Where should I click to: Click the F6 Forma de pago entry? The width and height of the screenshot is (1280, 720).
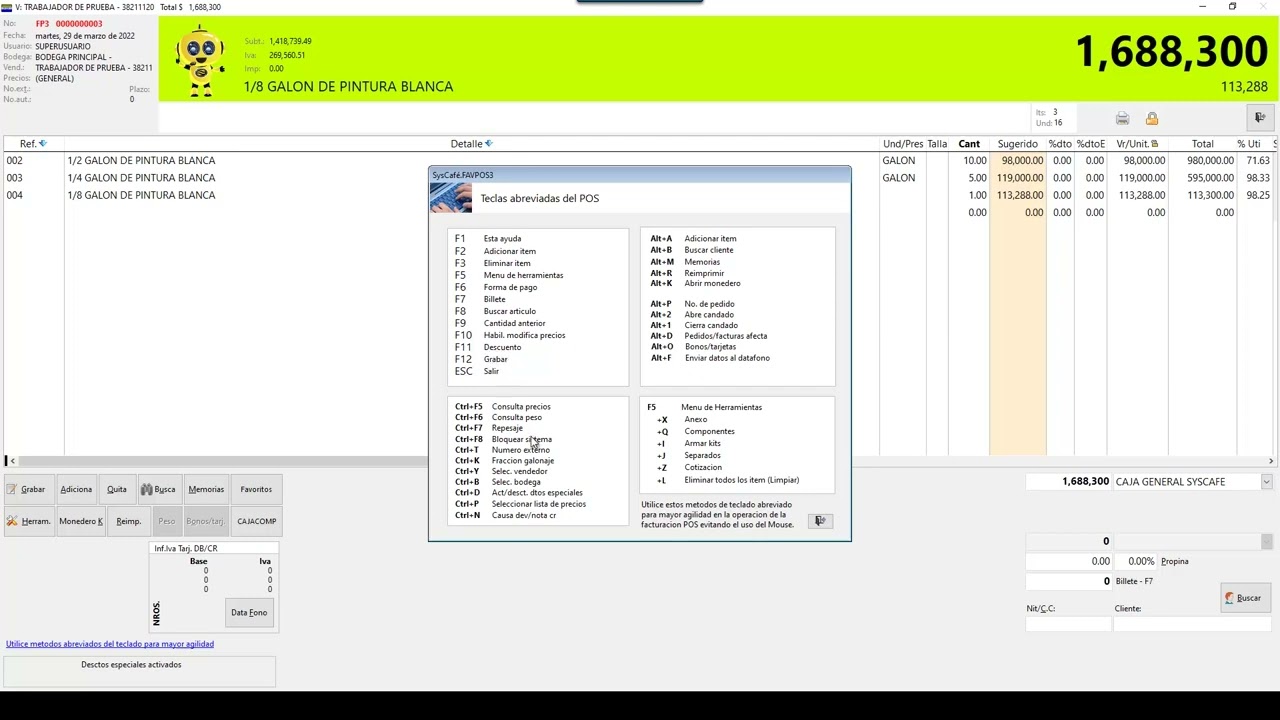click(496, 287)
